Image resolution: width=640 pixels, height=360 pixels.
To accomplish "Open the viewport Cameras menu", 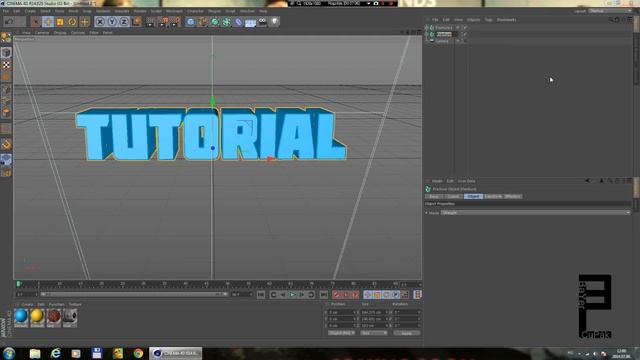I will (x=42, y=32).
